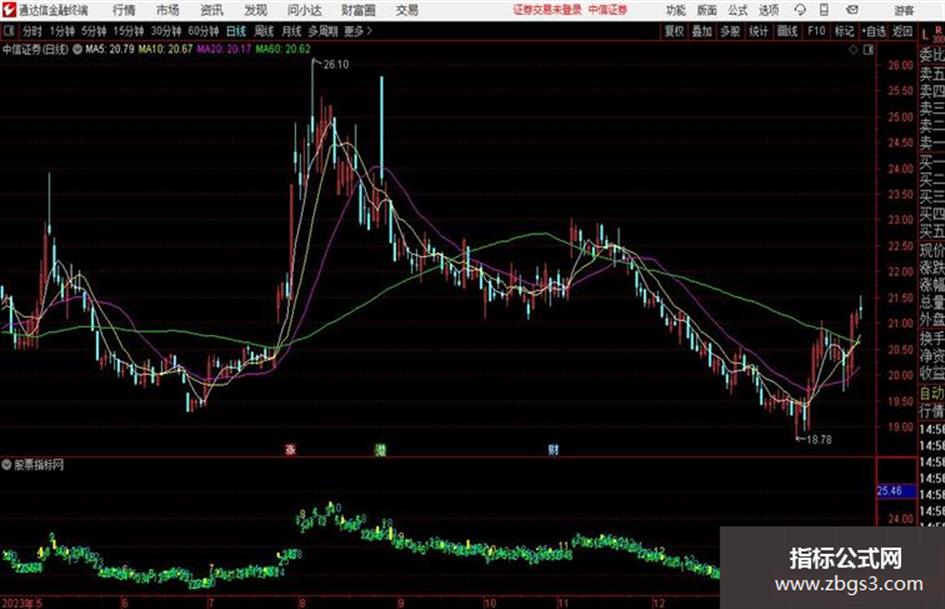Open the 版面 menu
The height and width of the screenshot is (609, 945).
click(706, 10)
